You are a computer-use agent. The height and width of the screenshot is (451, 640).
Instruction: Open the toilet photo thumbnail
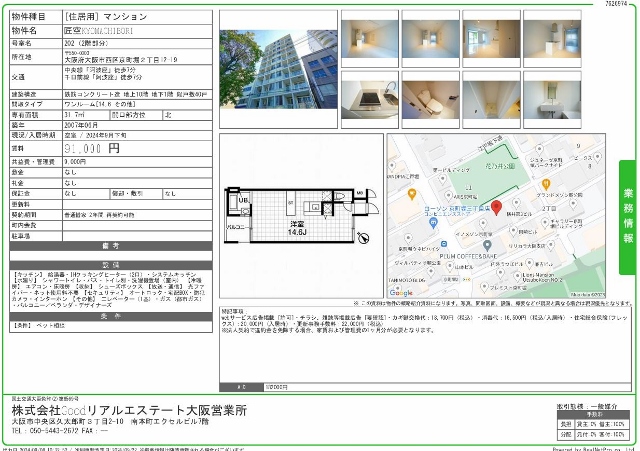pos(431,100)
